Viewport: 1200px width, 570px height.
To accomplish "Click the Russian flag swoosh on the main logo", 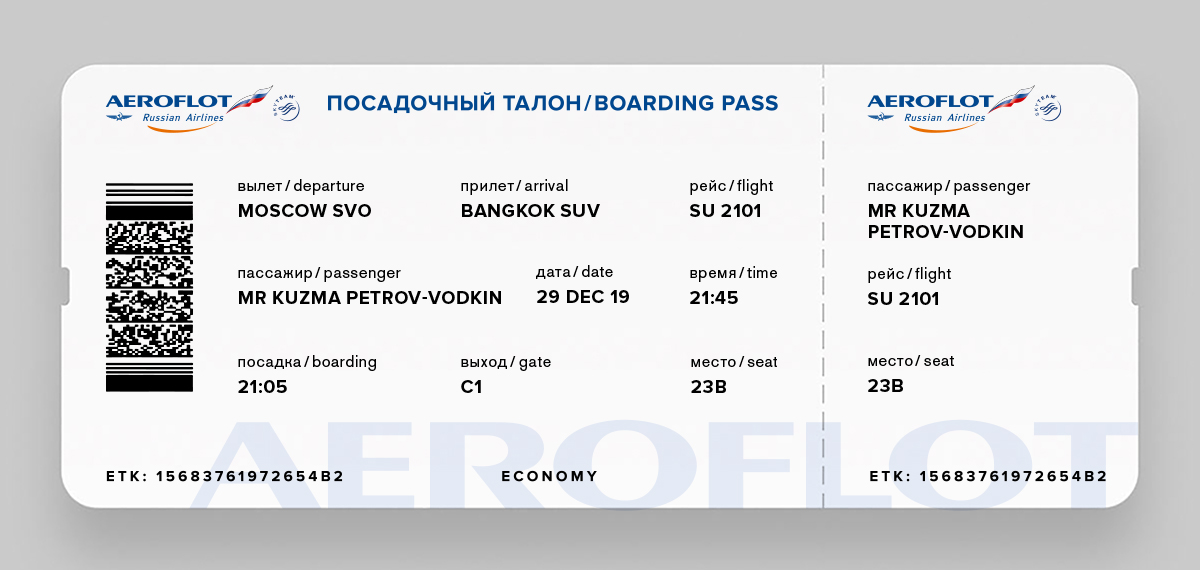I will pos(249,98).
